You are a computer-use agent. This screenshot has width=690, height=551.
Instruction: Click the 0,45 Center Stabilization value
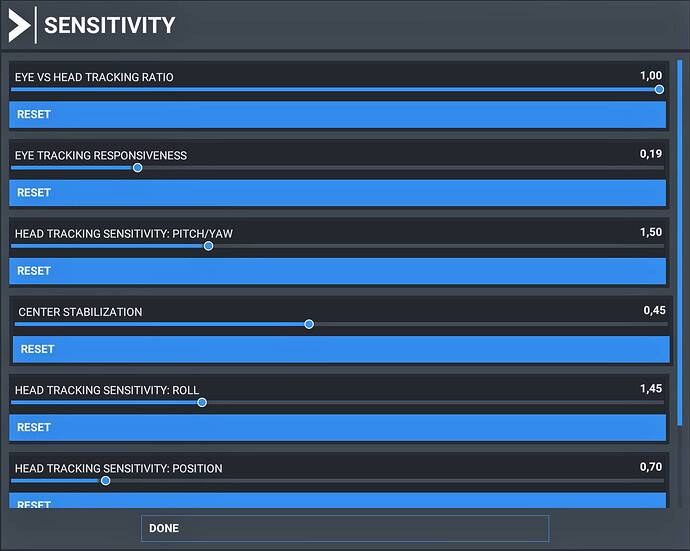click(654, 311)
